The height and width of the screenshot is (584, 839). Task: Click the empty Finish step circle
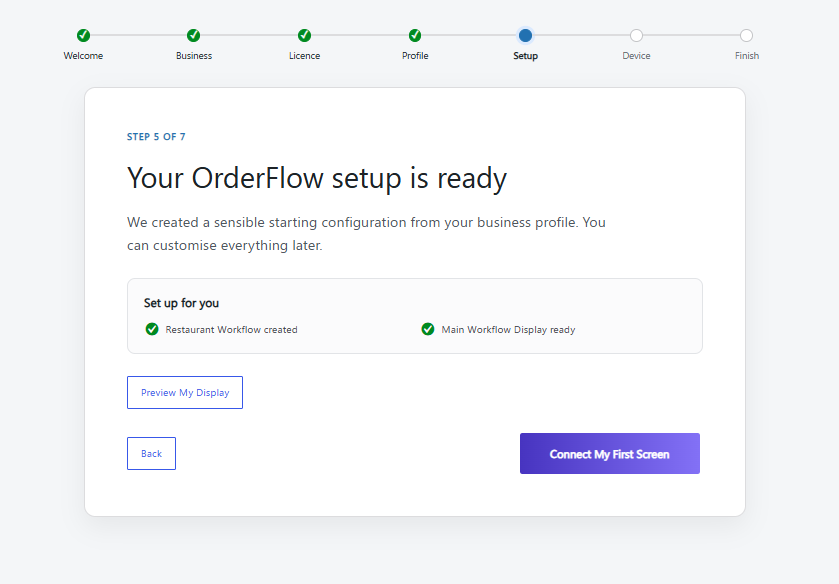tap(746, 35)
